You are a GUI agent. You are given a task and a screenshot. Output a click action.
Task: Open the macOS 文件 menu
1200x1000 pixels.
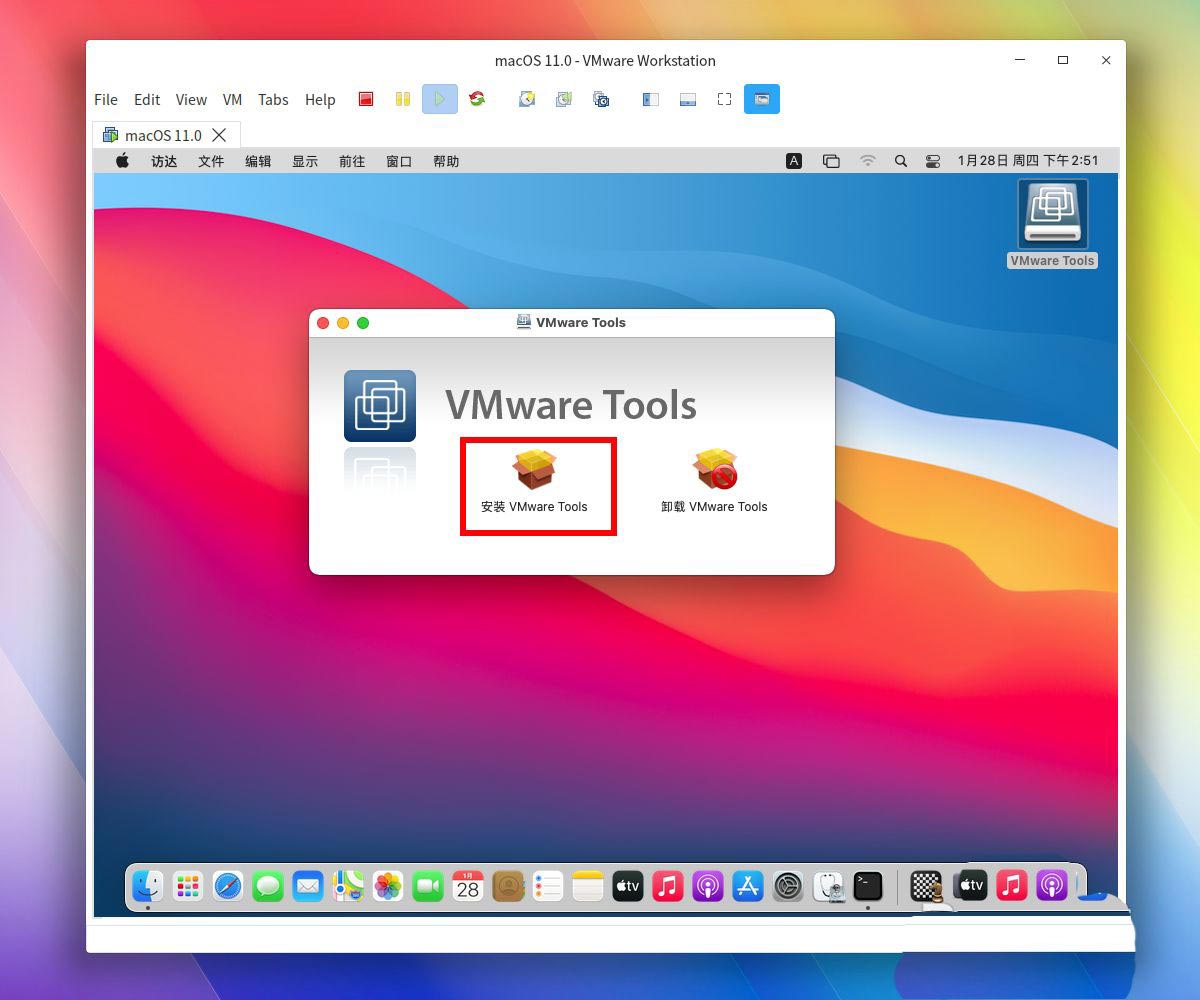211,161
